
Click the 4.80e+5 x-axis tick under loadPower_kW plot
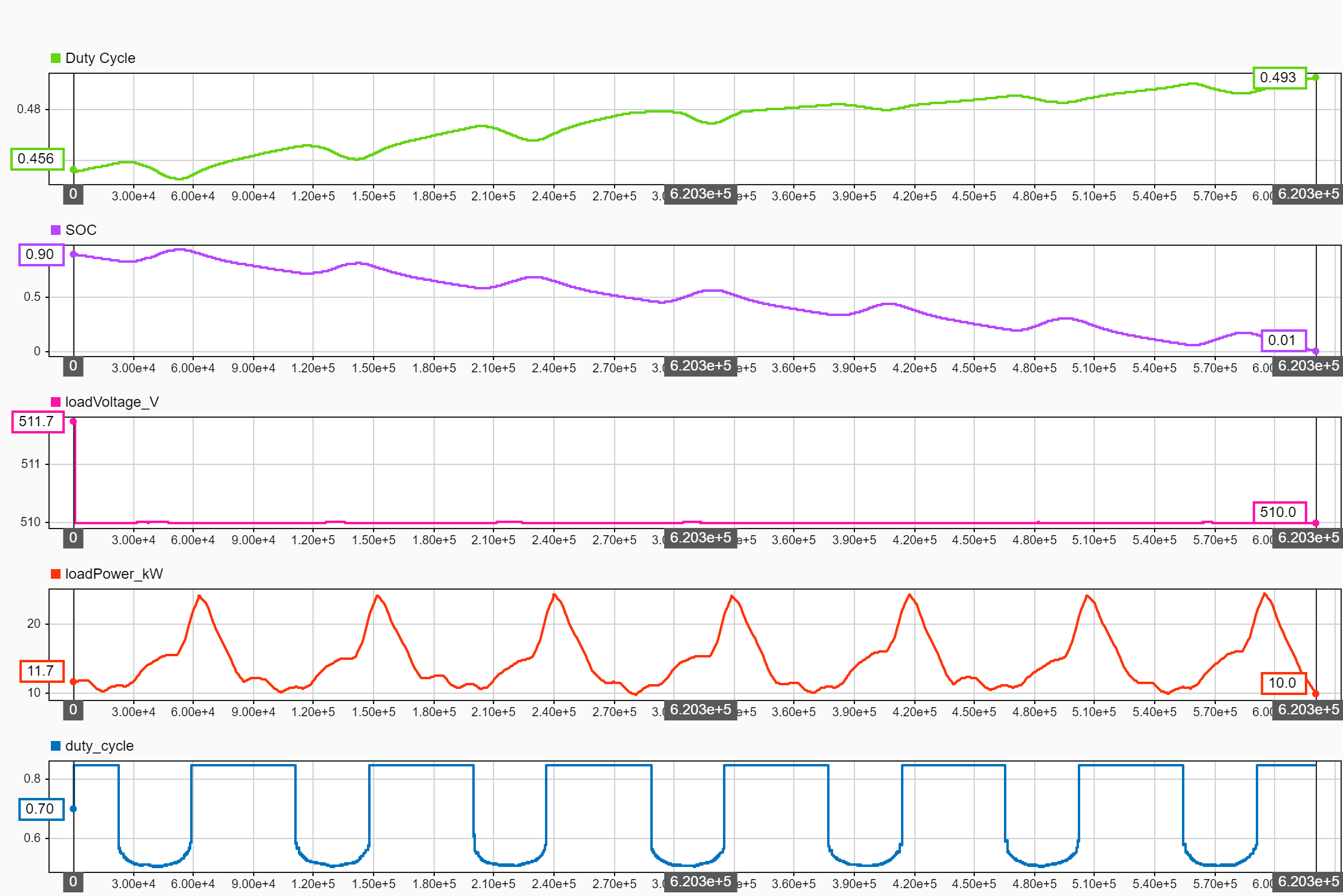[1035, 712]
